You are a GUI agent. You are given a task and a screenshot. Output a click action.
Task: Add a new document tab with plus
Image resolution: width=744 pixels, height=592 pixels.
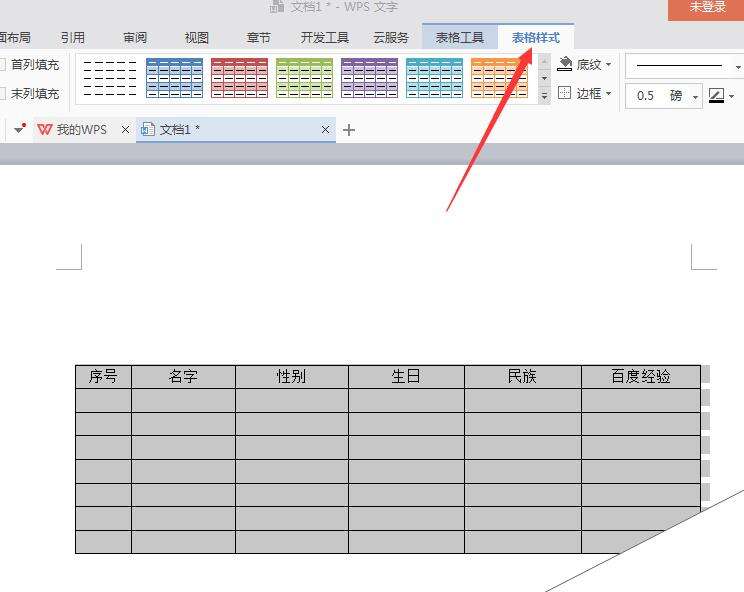(x=349, y=130)
